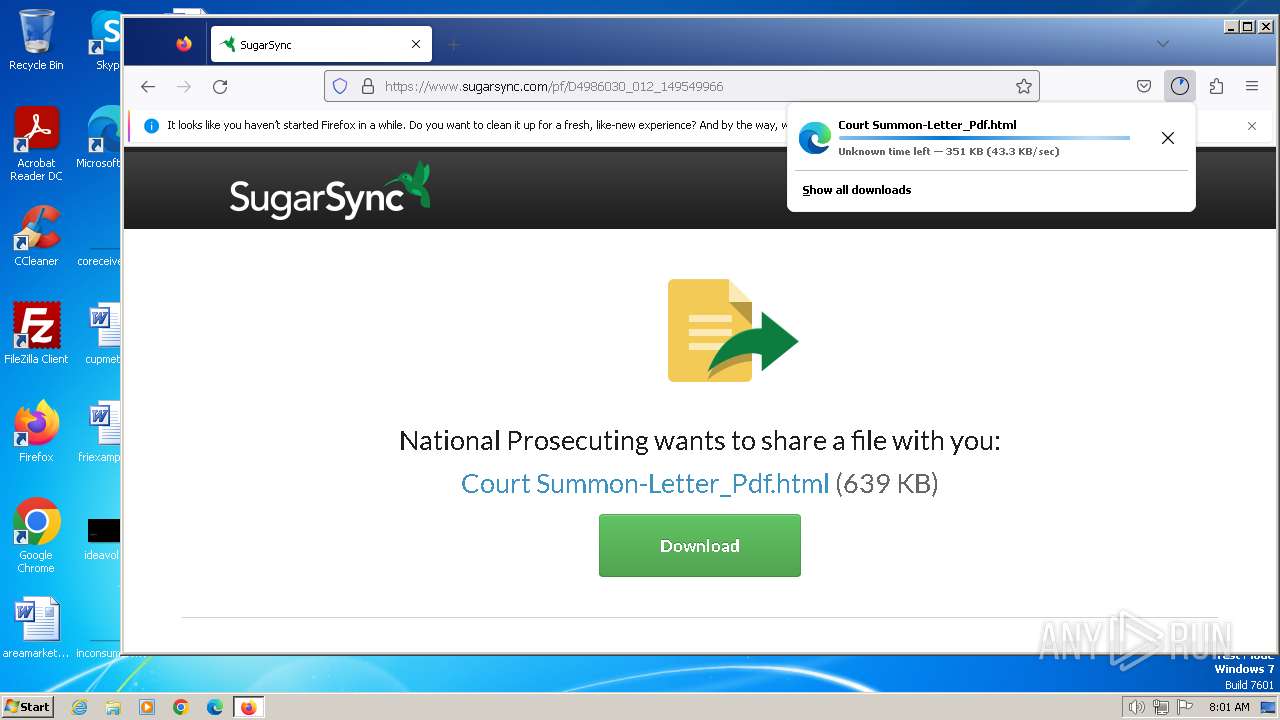Click the notification info icon
1280x720 pixels.
point(152,126)
